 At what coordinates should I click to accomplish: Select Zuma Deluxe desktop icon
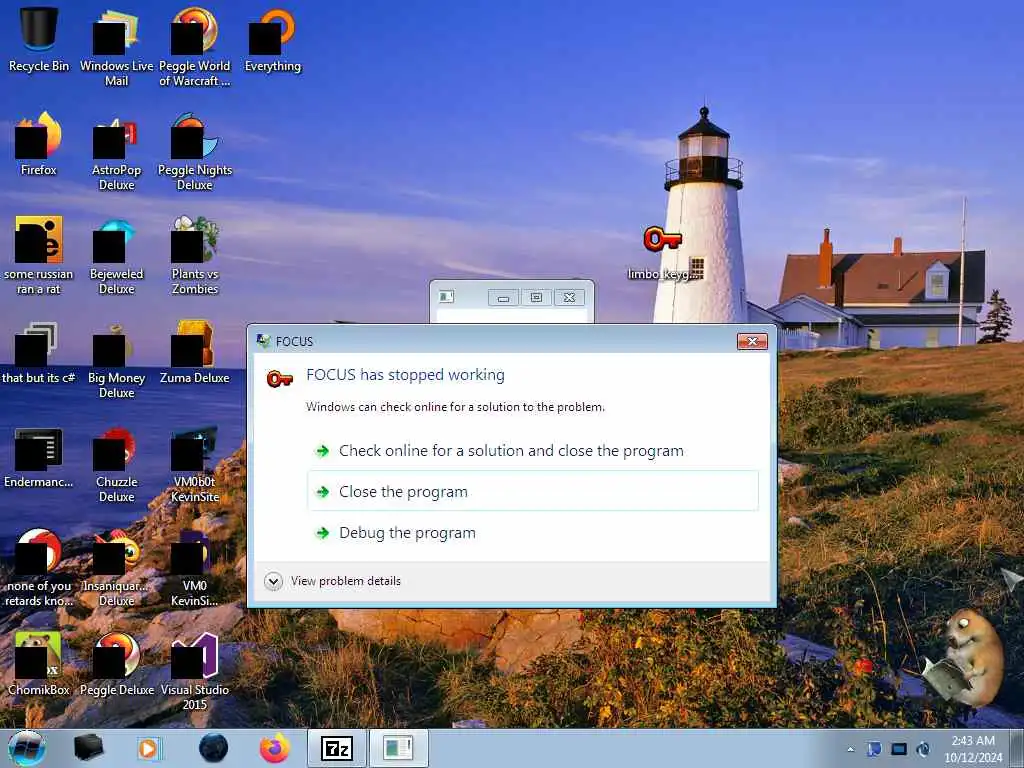[x=195, y=353]
